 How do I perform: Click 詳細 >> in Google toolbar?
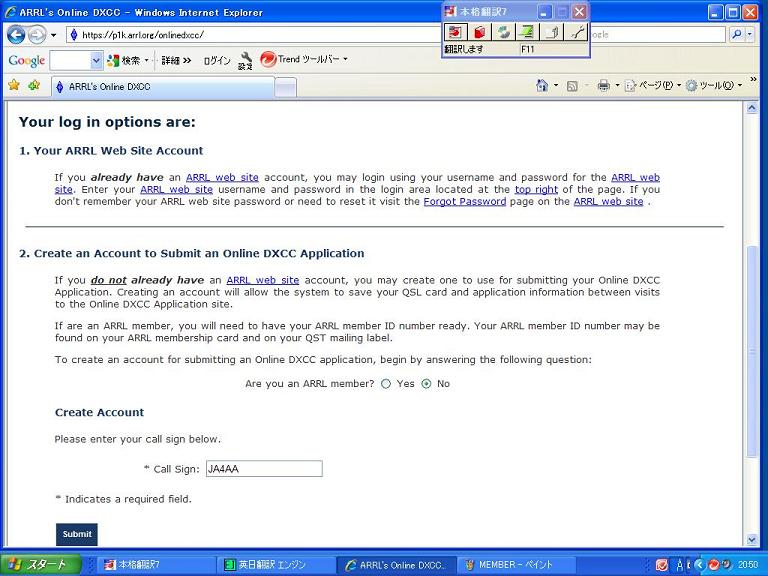[176, 60]
